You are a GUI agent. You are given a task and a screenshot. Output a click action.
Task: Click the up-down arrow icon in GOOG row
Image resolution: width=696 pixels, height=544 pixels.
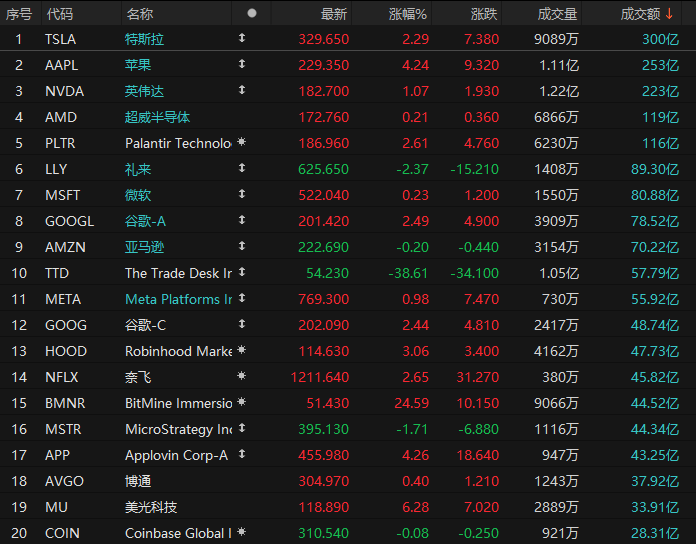[241, 324]
